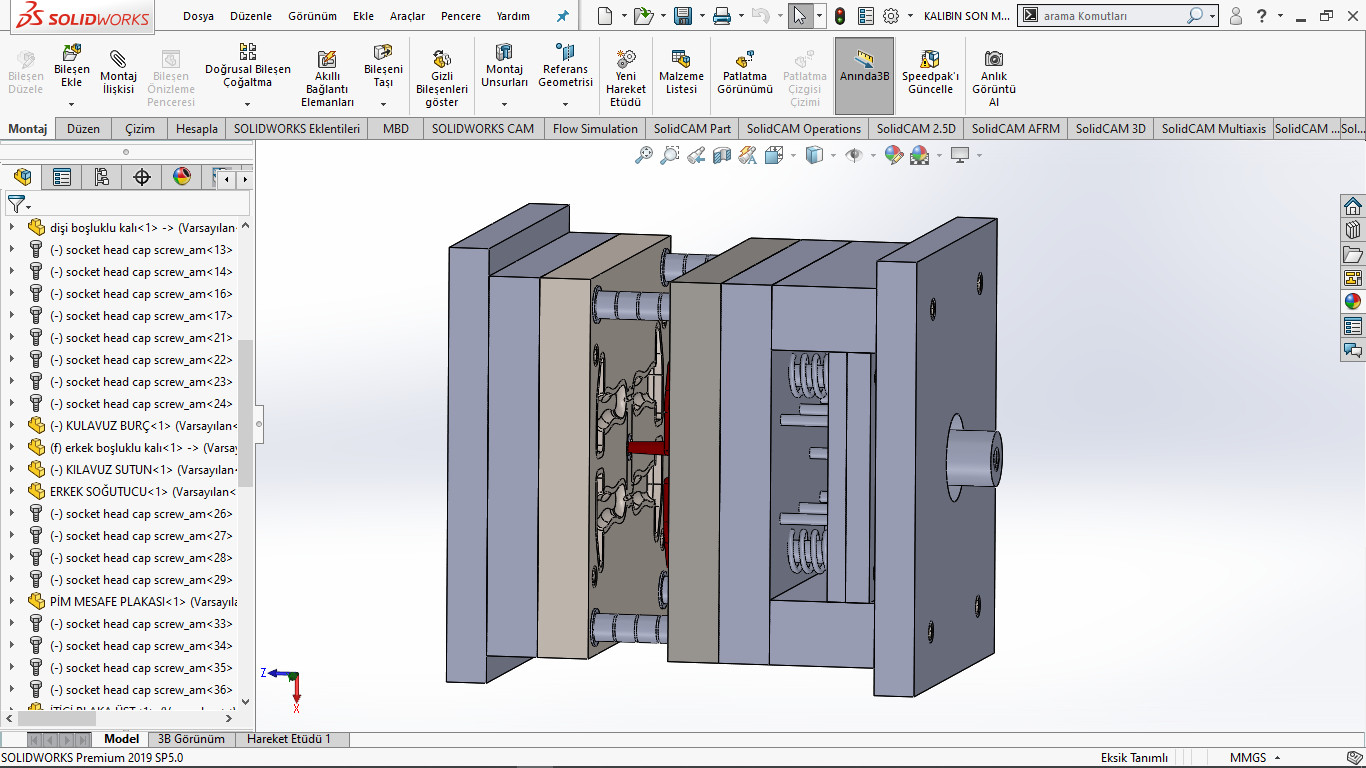Click the feature tree vertical scrollbar thumb
Image resolution: width=1366 pixels, height=768 pixels.
[245, 413]
